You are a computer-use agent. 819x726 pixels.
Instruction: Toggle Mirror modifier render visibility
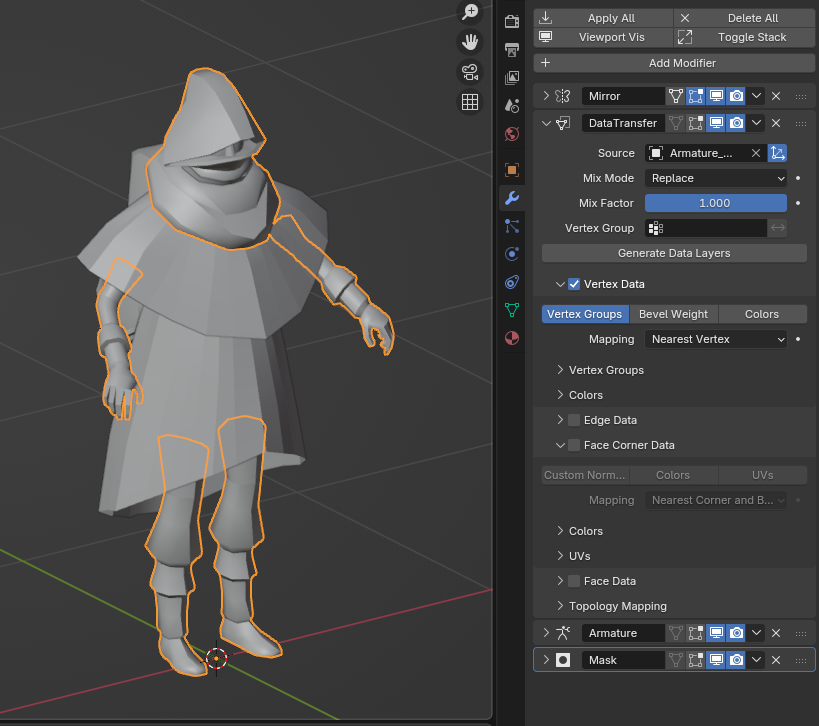736,96
